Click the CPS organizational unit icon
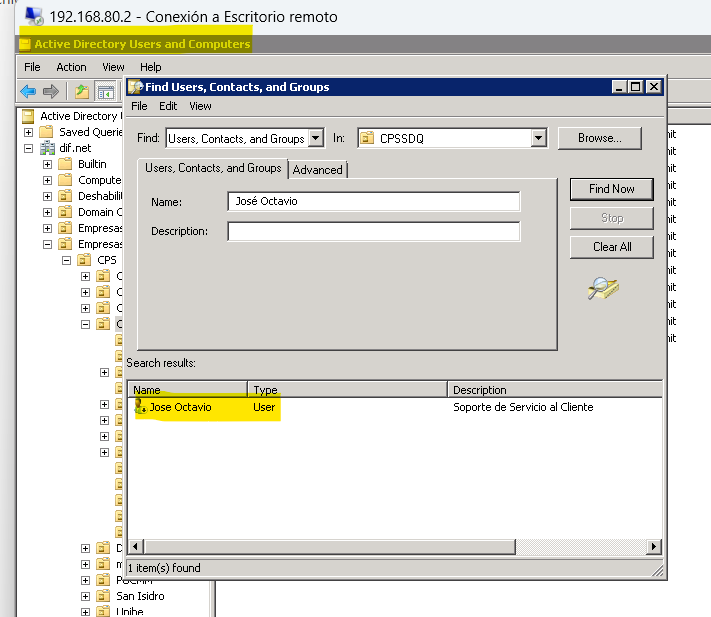711x617 pixels. click(84, 260)
